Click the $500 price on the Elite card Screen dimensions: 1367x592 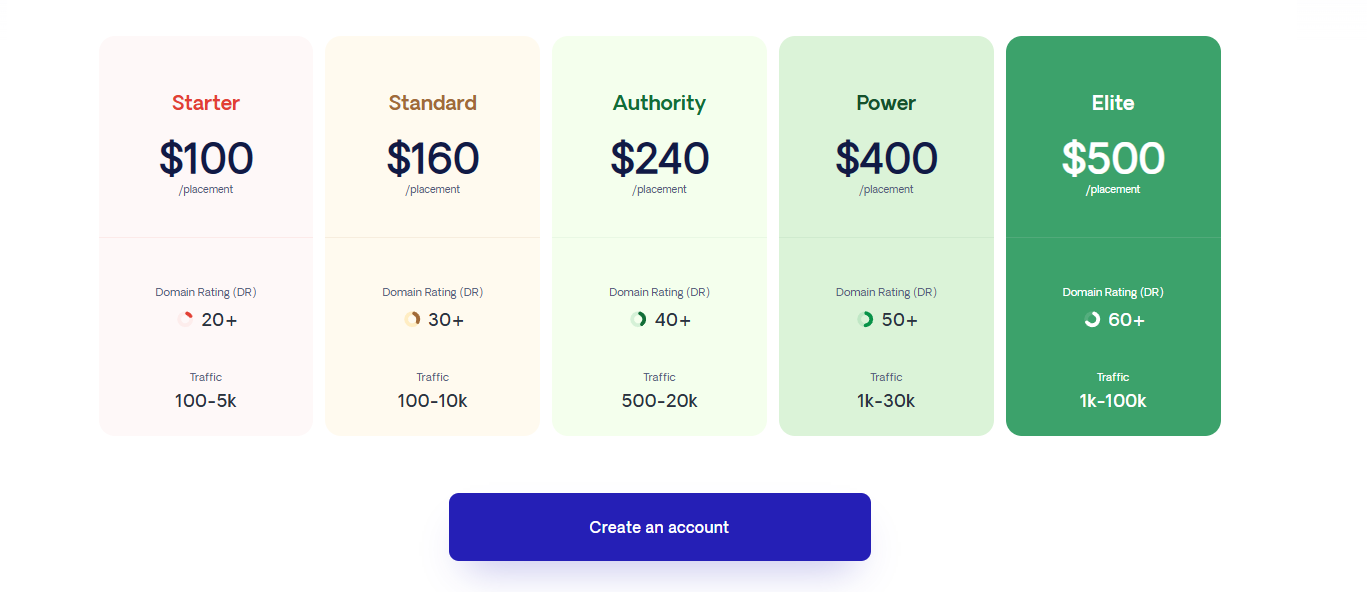(x=1112, y=157)
